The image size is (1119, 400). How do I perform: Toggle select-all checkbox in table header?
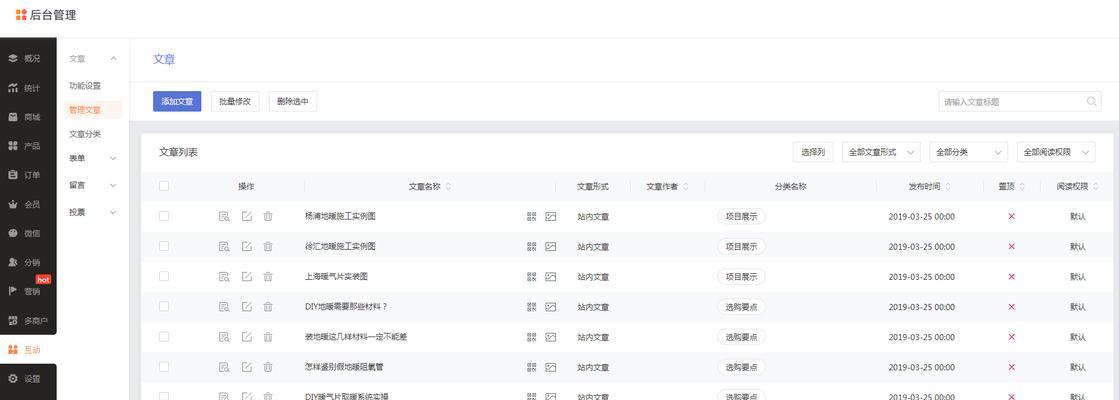pos(164,185)
